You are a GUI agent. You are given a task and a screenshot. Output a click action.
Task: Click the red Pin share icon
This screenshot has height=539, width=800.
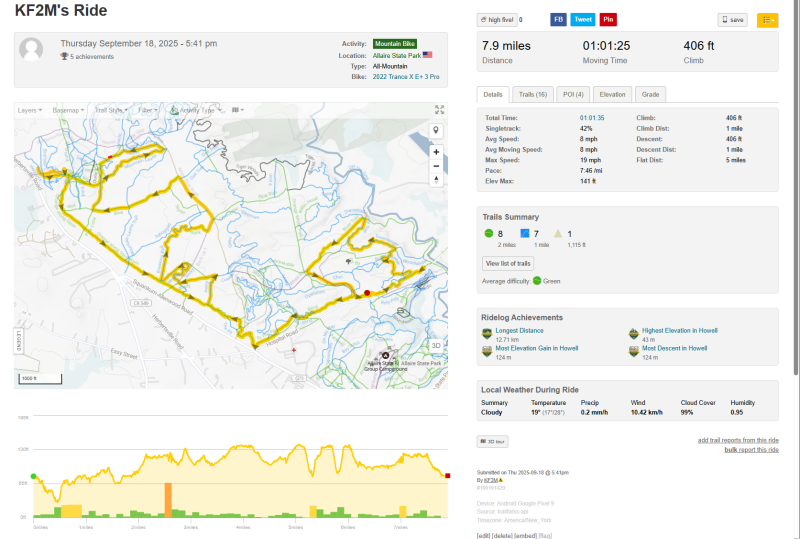[x=608, y=19]
